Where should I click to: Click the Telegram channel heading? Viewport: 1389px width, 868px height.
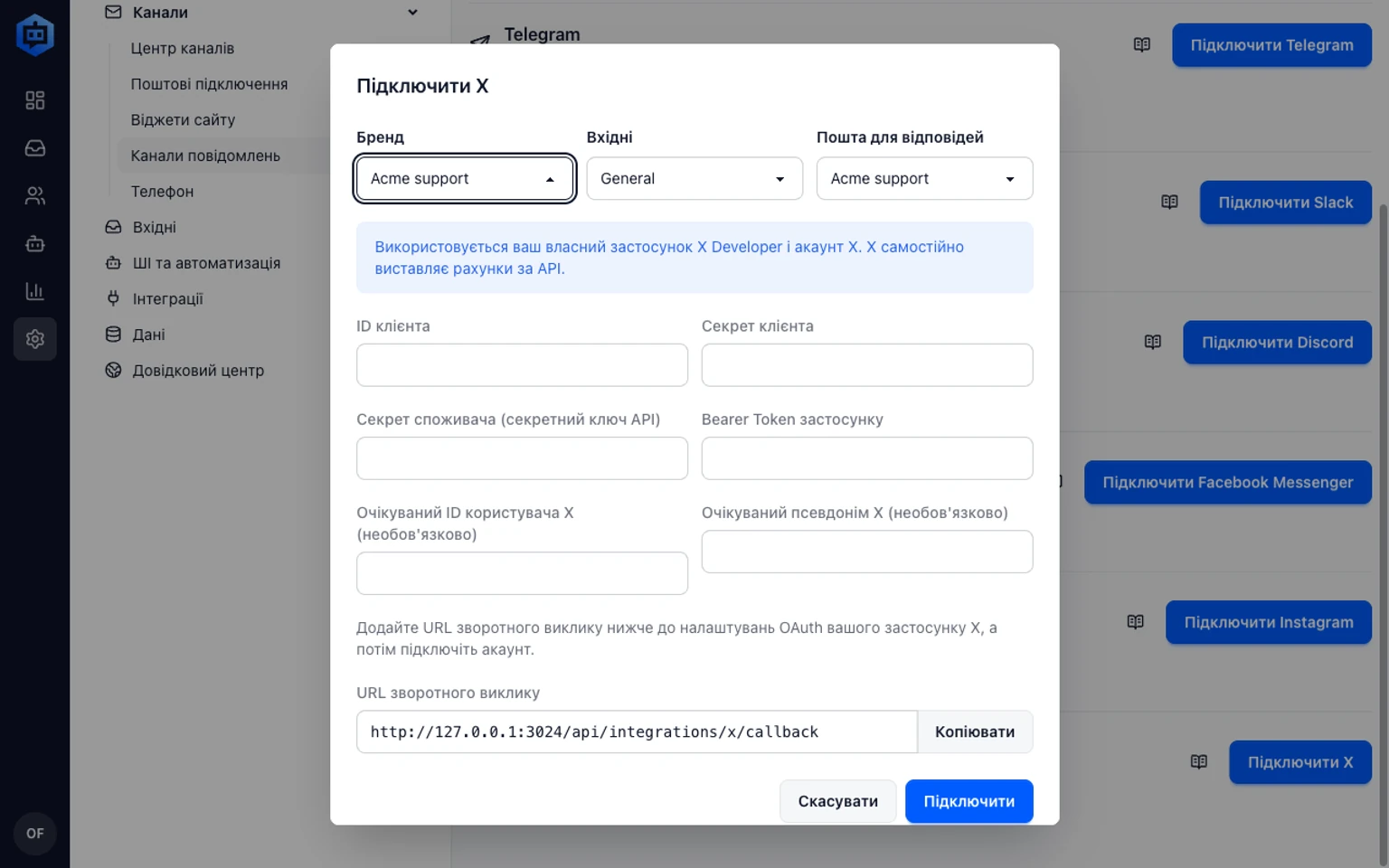(542, 34)
